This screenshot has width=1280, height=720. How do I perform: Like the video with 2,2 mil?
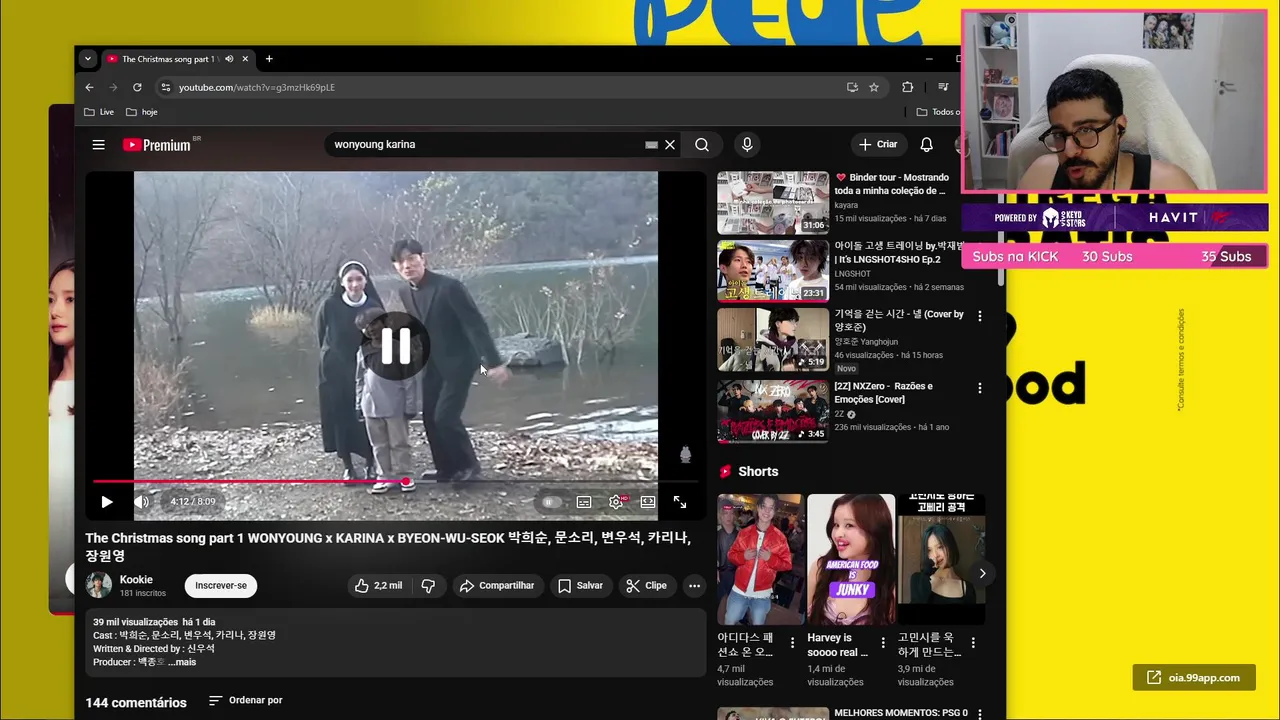377,586
